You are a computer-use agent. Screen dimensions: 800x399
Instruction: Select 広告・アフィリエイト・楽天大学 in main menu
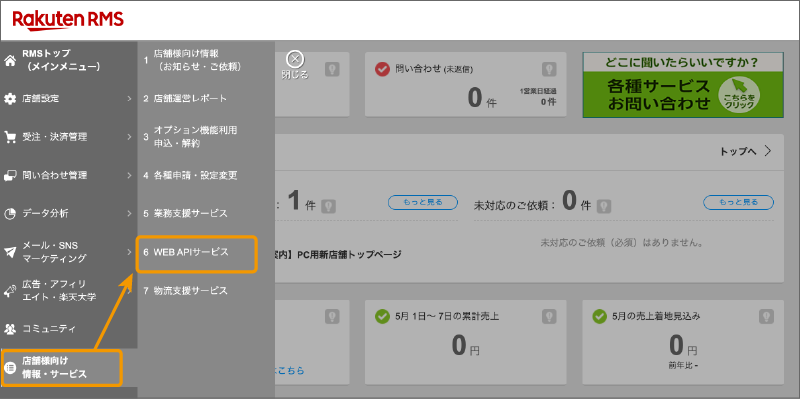(59, 290)
